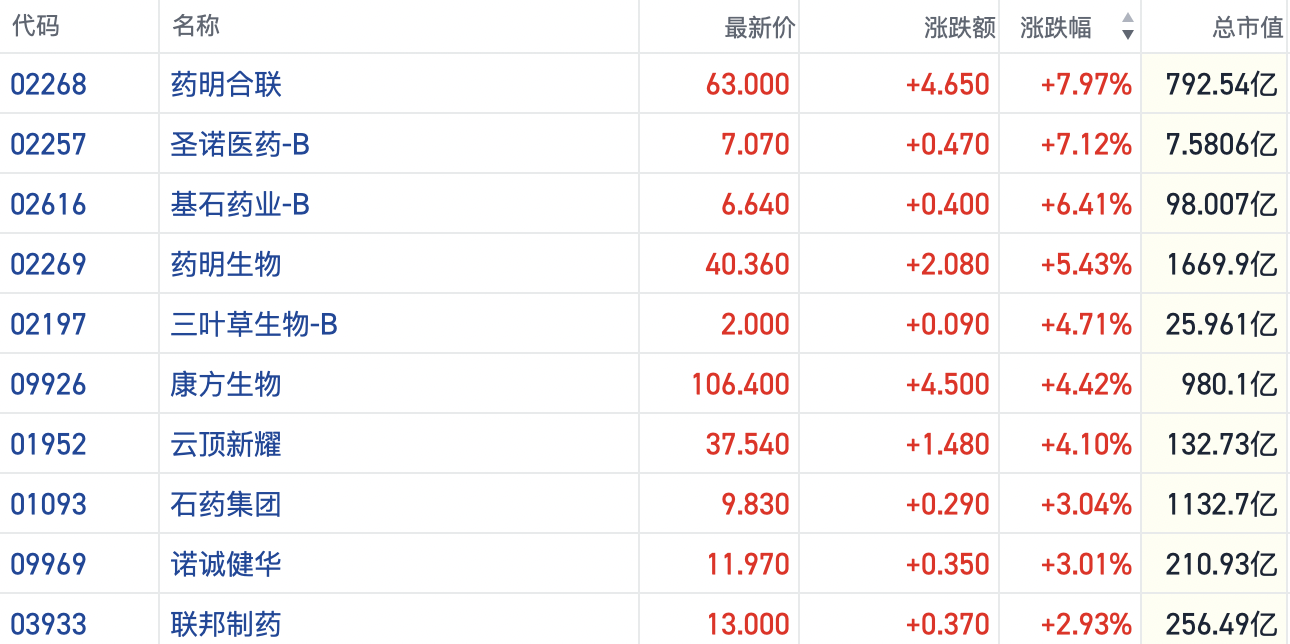
Task: Sort the table by 最新价 header
Action: coord(759,28)
